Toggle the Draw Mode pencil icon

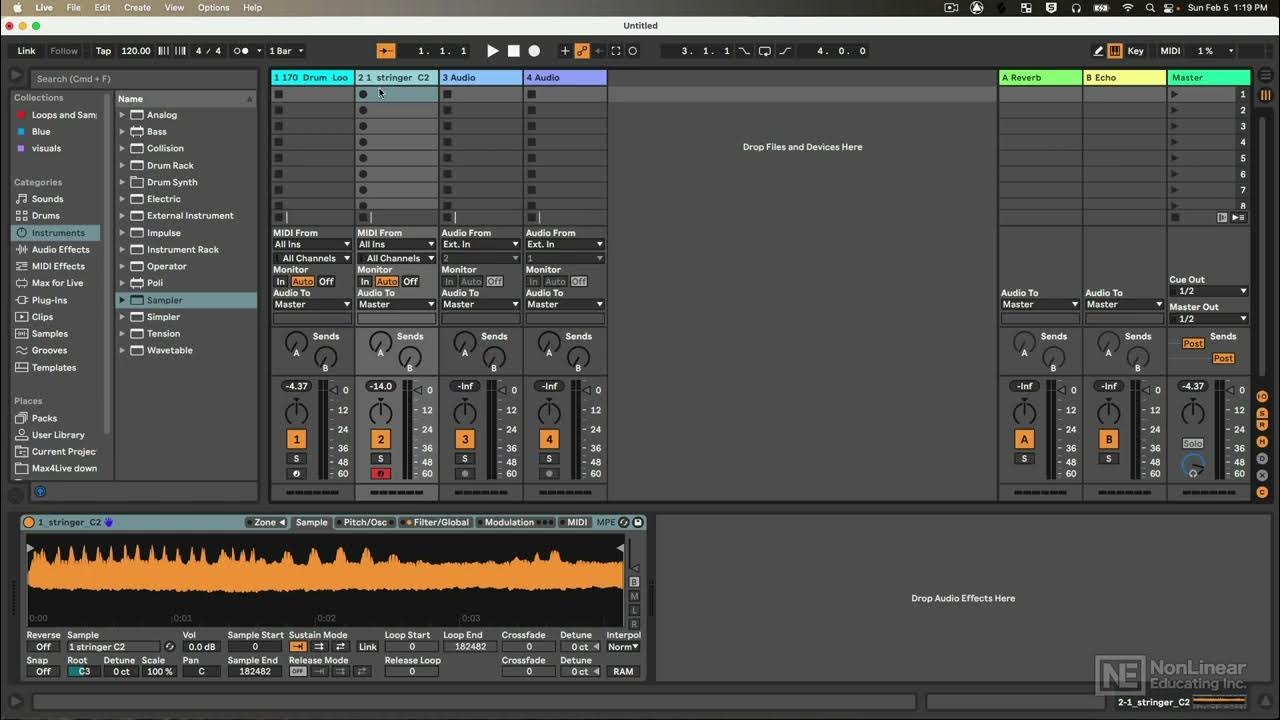(x=1098, y=51)
